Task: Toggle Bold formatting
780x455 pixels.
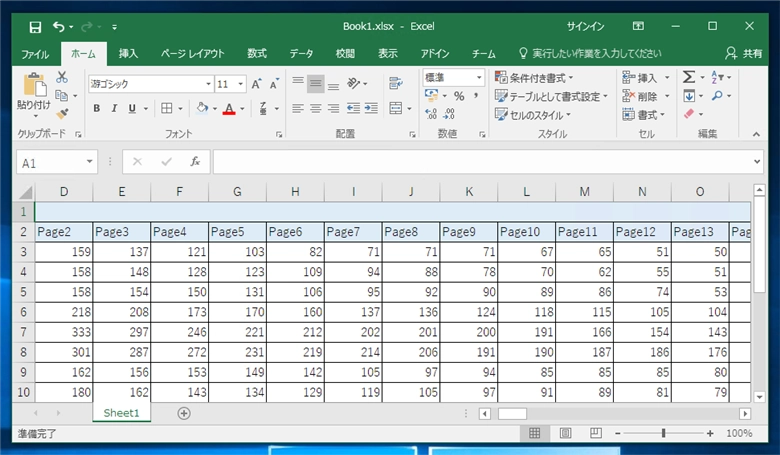Action: tap(97, 108)
